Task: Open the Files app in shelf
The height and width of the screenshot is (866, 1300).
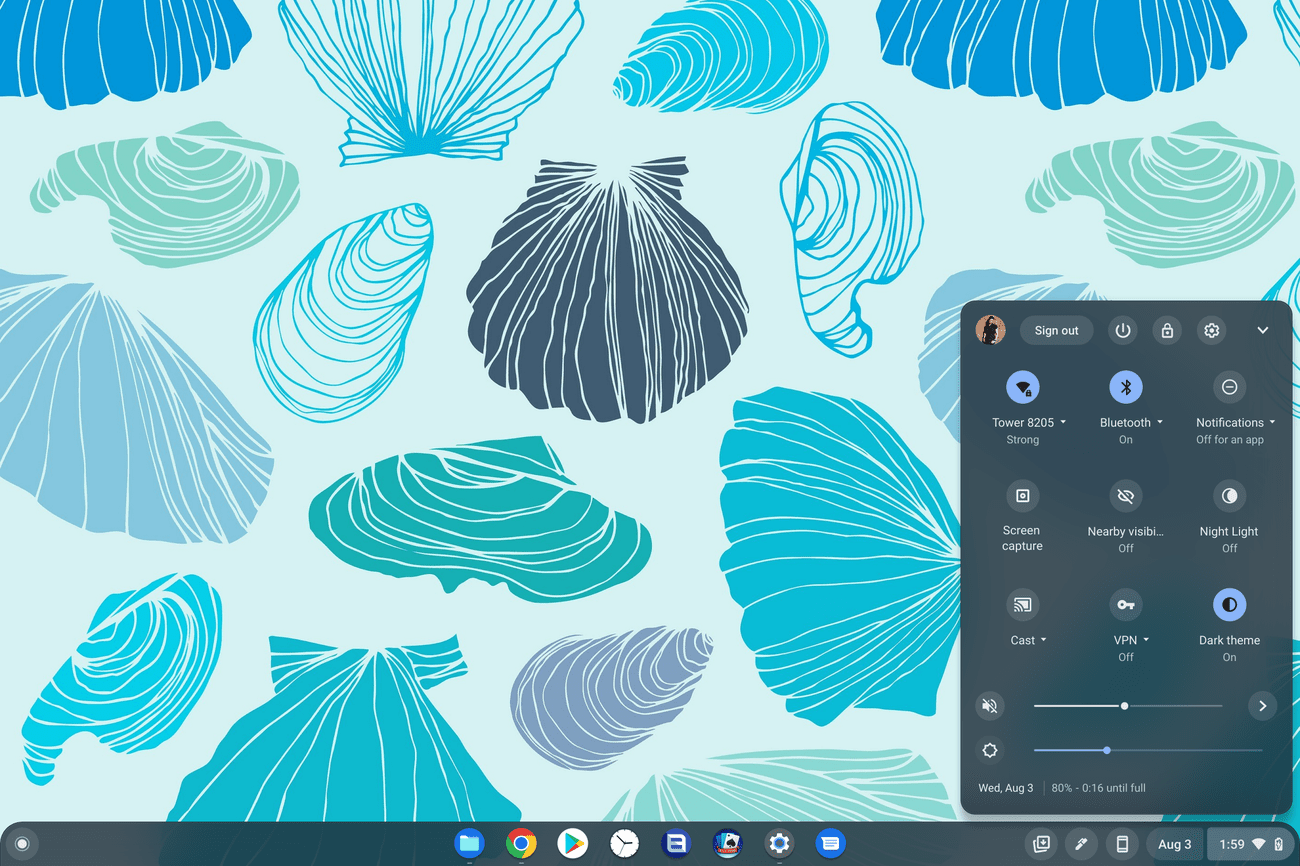Action: 469,844
